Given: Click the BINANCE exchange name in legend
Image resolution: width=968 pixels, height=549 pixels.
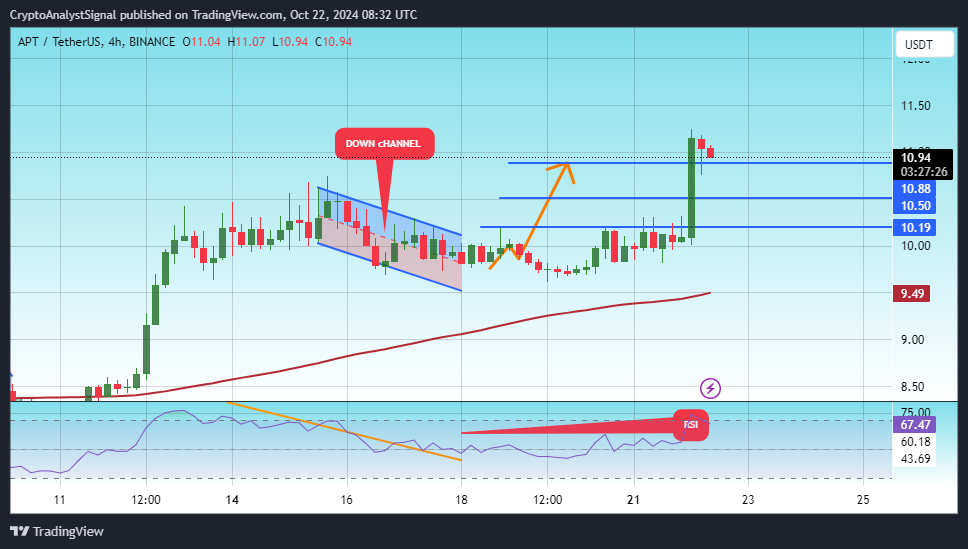Looking at the screenshot, I should (152, 42).
